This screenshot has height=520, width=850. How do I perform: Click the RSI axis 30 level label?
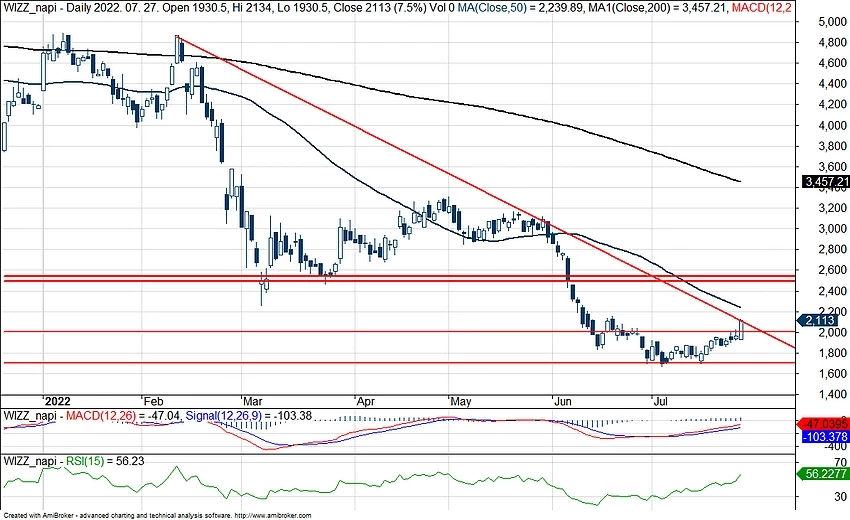coord(841,496)
